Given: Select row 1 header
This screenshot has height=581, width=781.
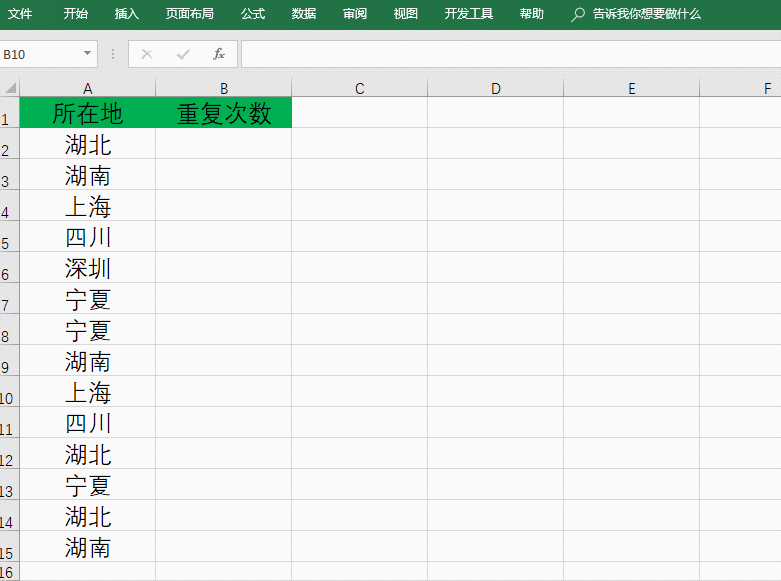Looking at the screenshot, I should coord(9,113).
